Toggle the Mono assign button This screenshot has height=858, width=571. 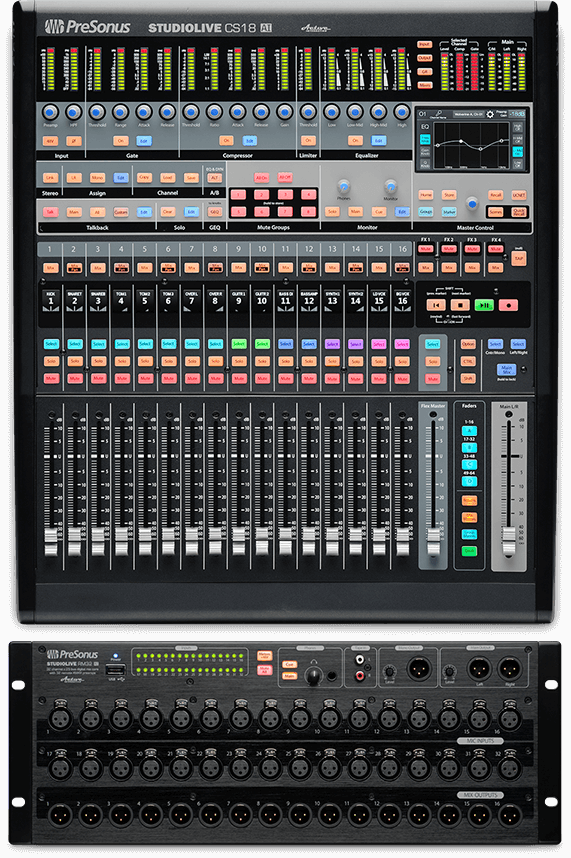click(97, 178)
